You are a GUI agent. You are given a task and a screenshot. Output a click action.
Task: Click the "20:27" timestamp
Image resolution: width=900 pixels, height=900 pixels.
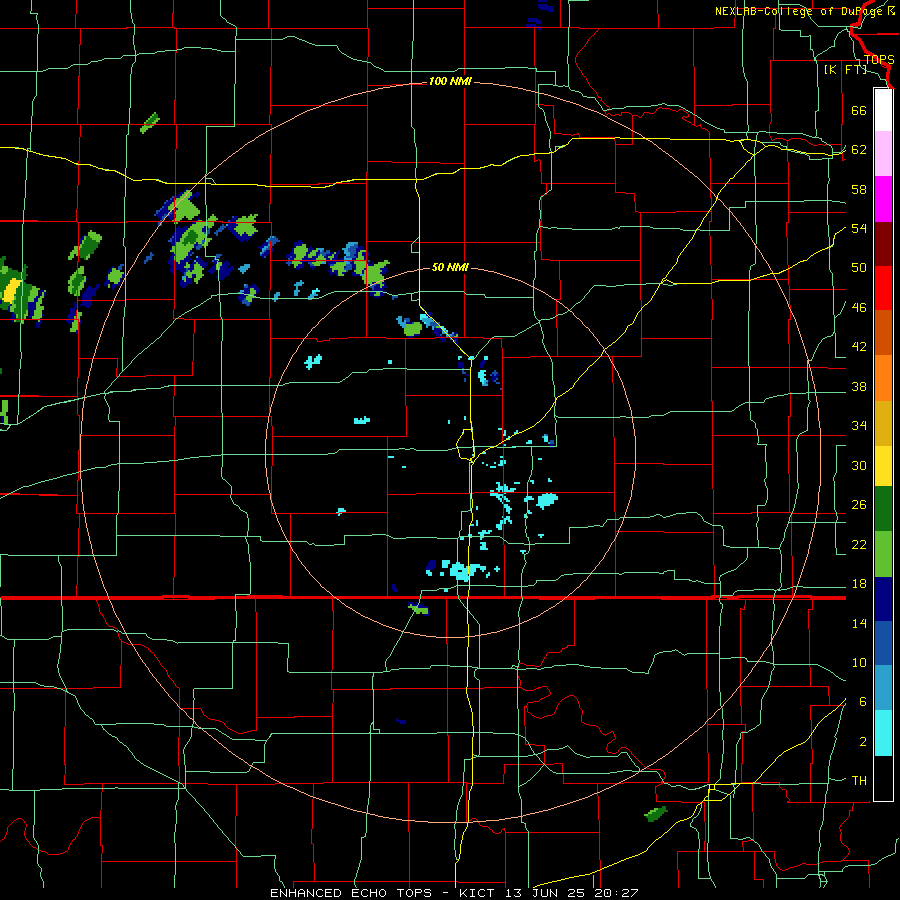[616, 893]
